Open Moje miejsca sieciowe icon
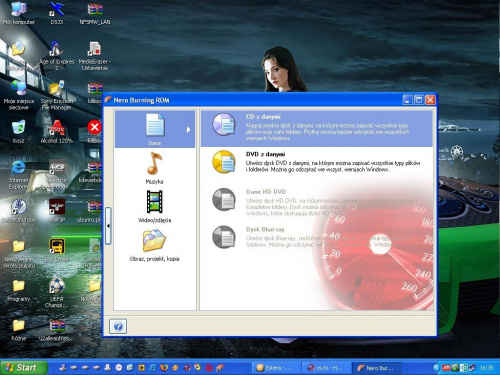The image size is (500, 375). point(19,95)
